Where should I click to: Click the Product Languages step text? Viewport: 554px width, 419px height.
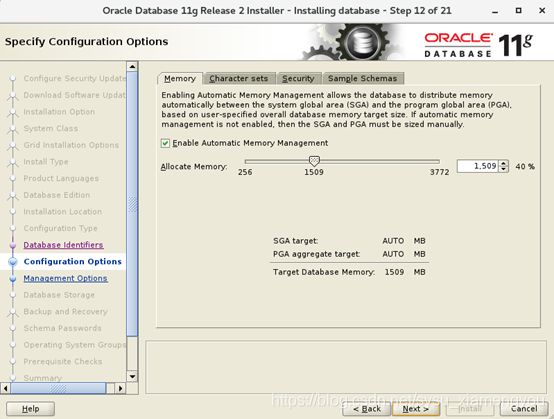(61, 178)
